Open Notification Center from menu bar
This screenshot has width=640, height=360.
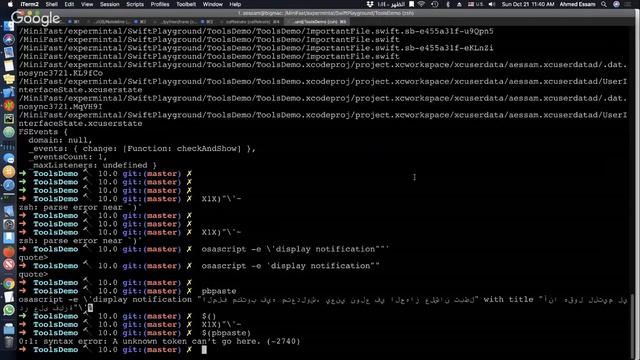pos(628,4)
